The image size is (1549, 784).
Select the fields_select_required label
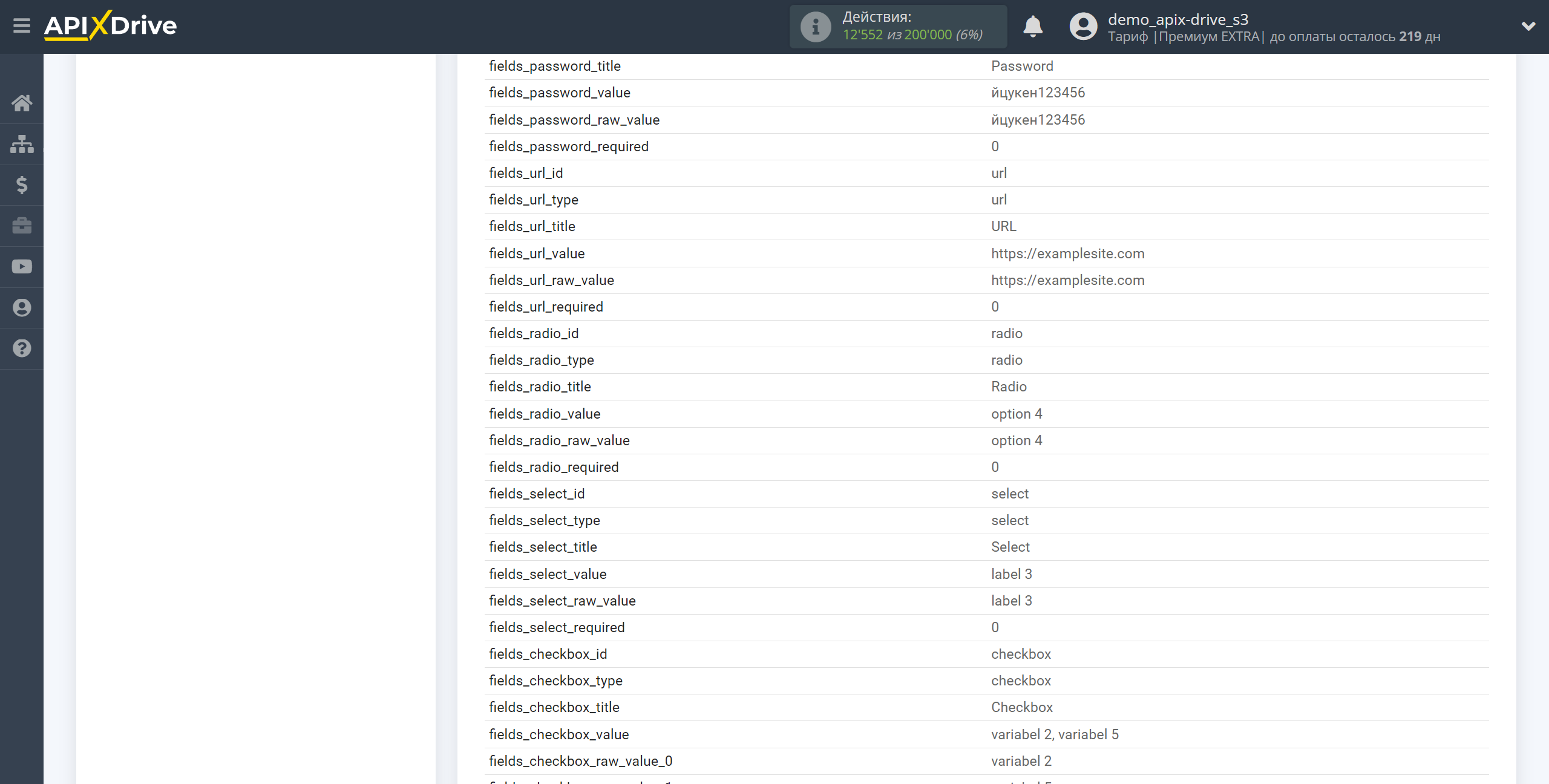[557, 627]
